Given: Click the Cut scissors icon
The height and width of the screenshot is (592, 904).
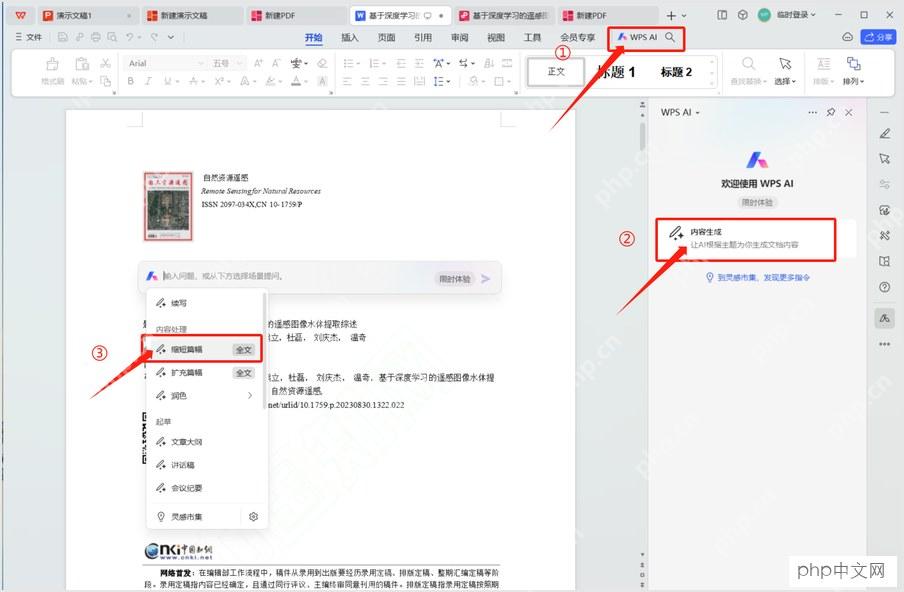Looking at the screenshot, I should click(x=106, y=63).
